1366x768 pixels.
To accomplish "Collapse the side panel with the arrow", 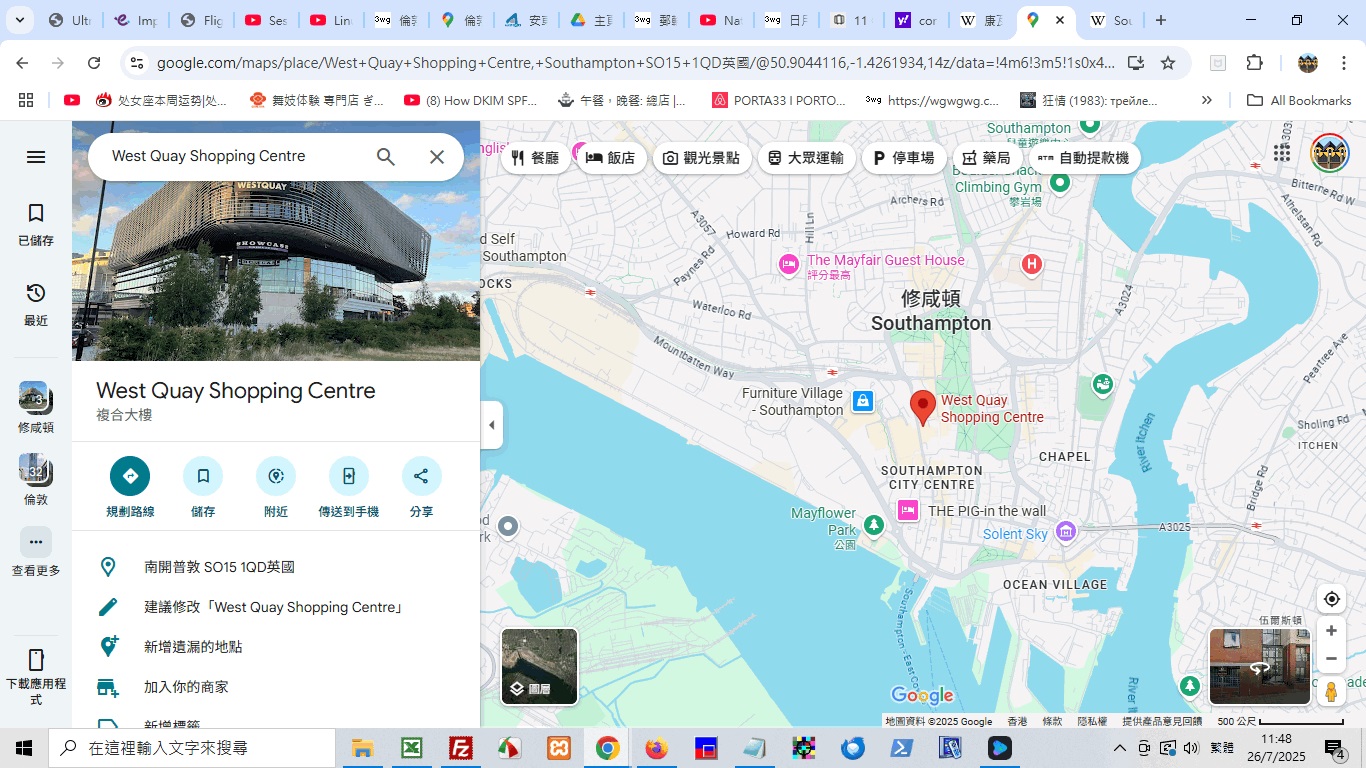I will click(491, 425).
